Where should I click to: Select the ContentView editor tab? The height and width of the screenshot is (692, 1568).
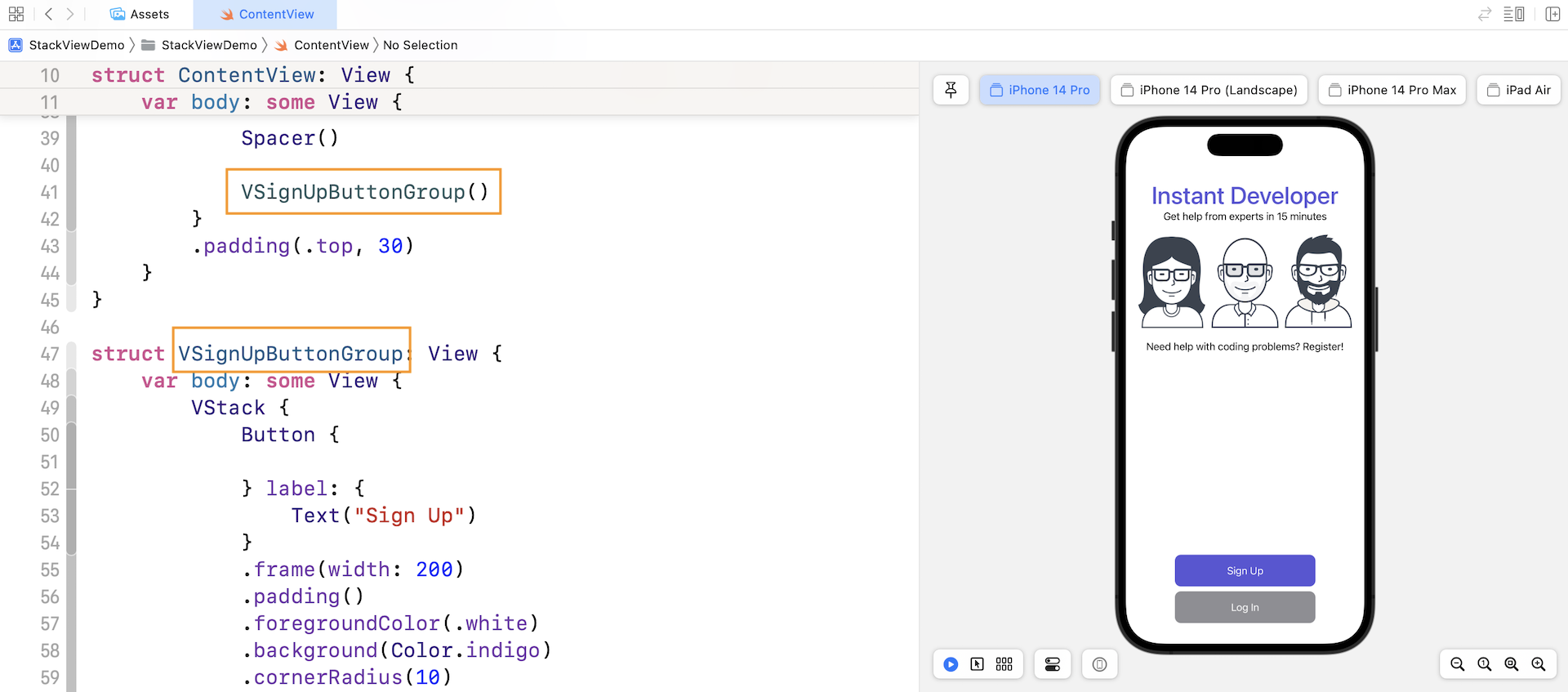click(266, 14)
